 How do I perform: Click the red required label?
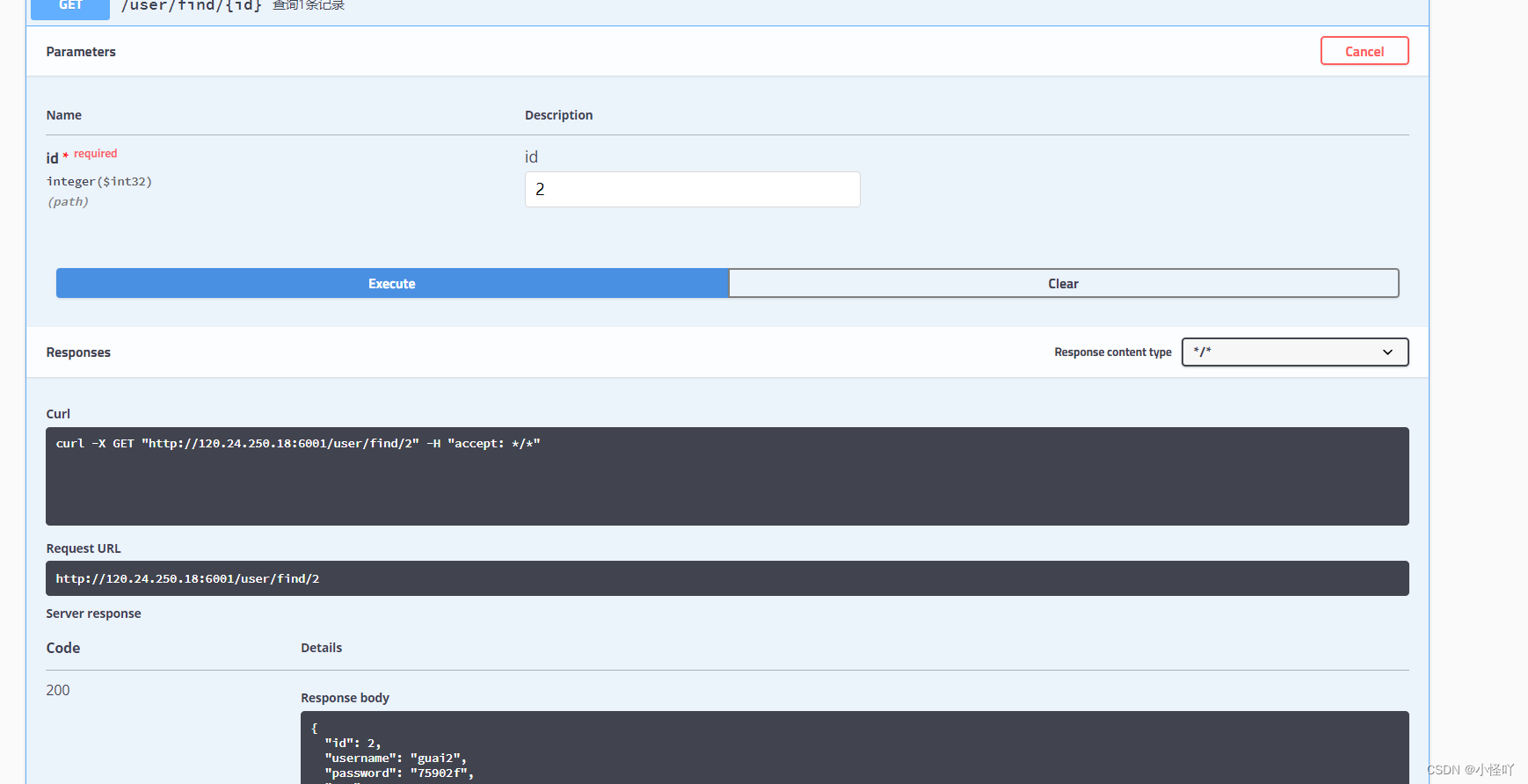(95, 153)
